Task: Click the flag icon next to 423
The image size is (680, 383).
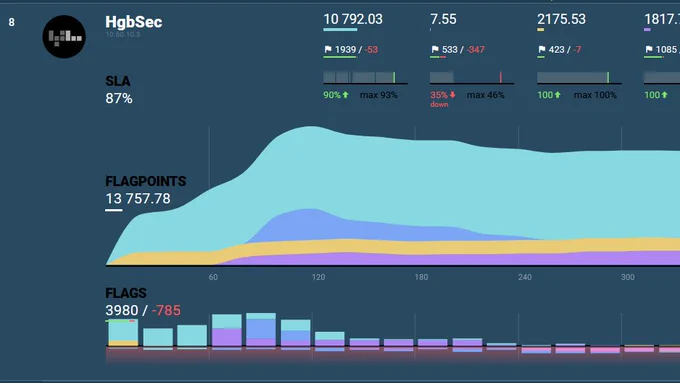Action: [542, 49]
